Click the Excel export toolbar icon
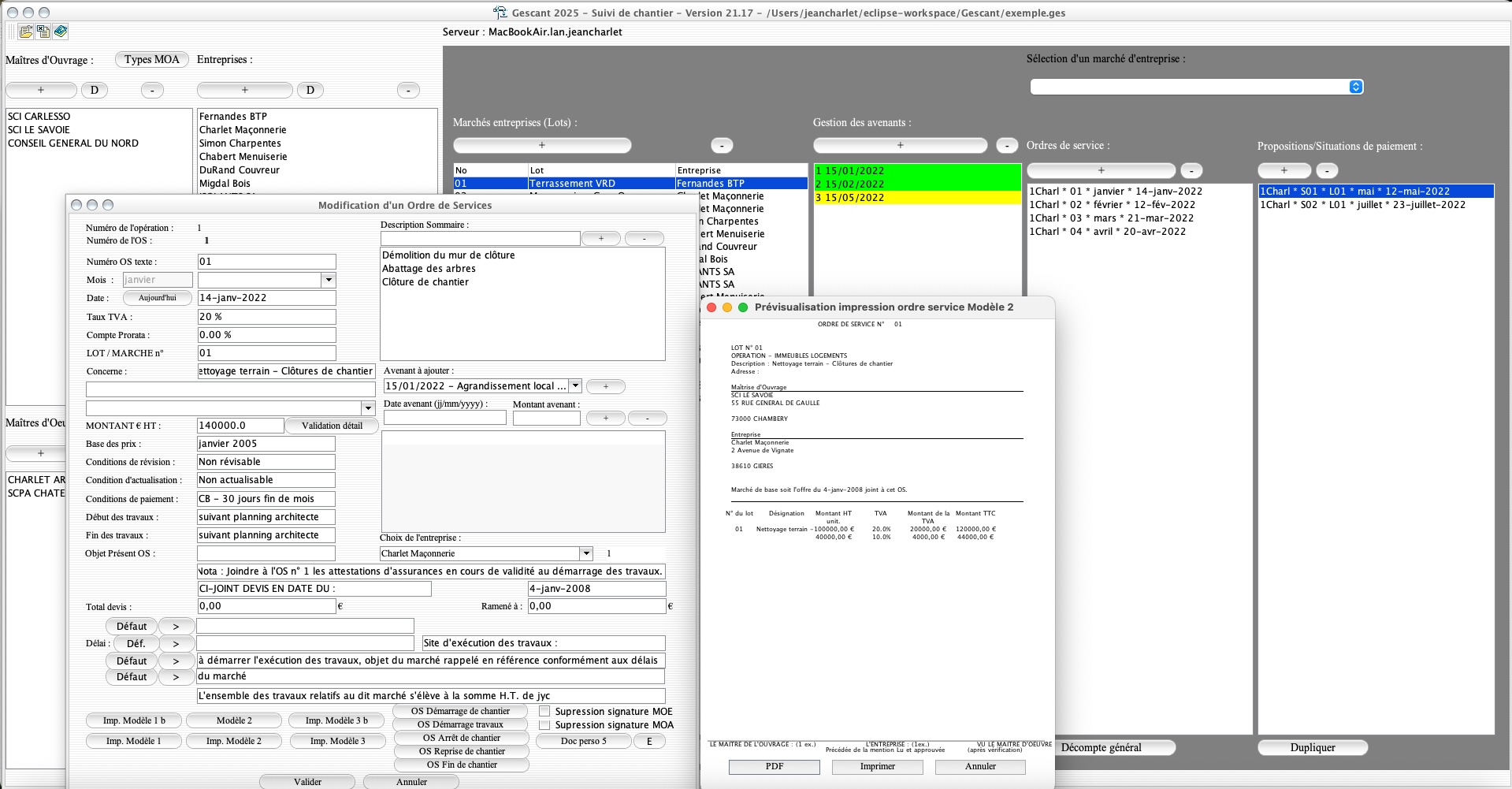 point(43,32)
